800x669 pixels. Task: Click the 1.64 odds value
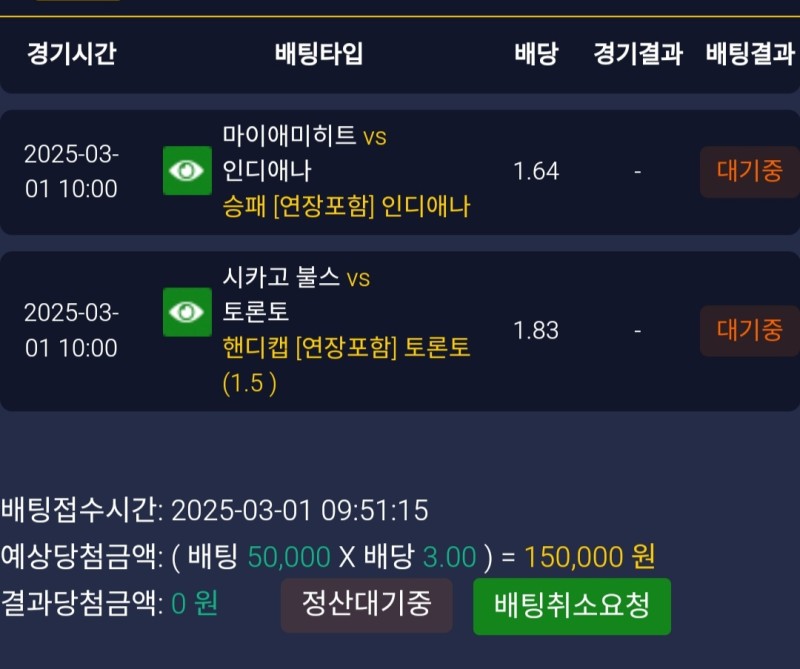536,171
